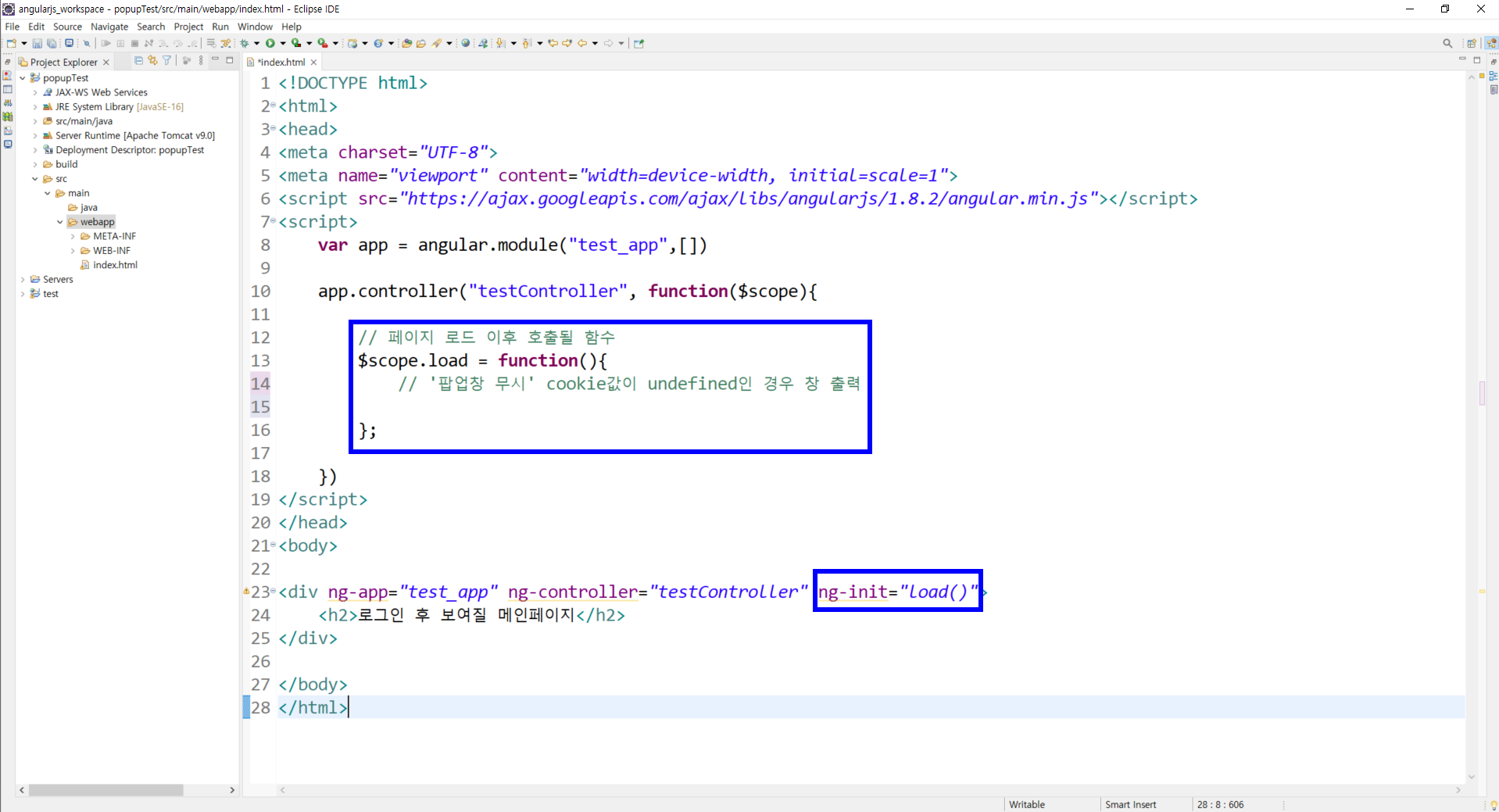Click the Next Annotation icon

click(500, 43)
